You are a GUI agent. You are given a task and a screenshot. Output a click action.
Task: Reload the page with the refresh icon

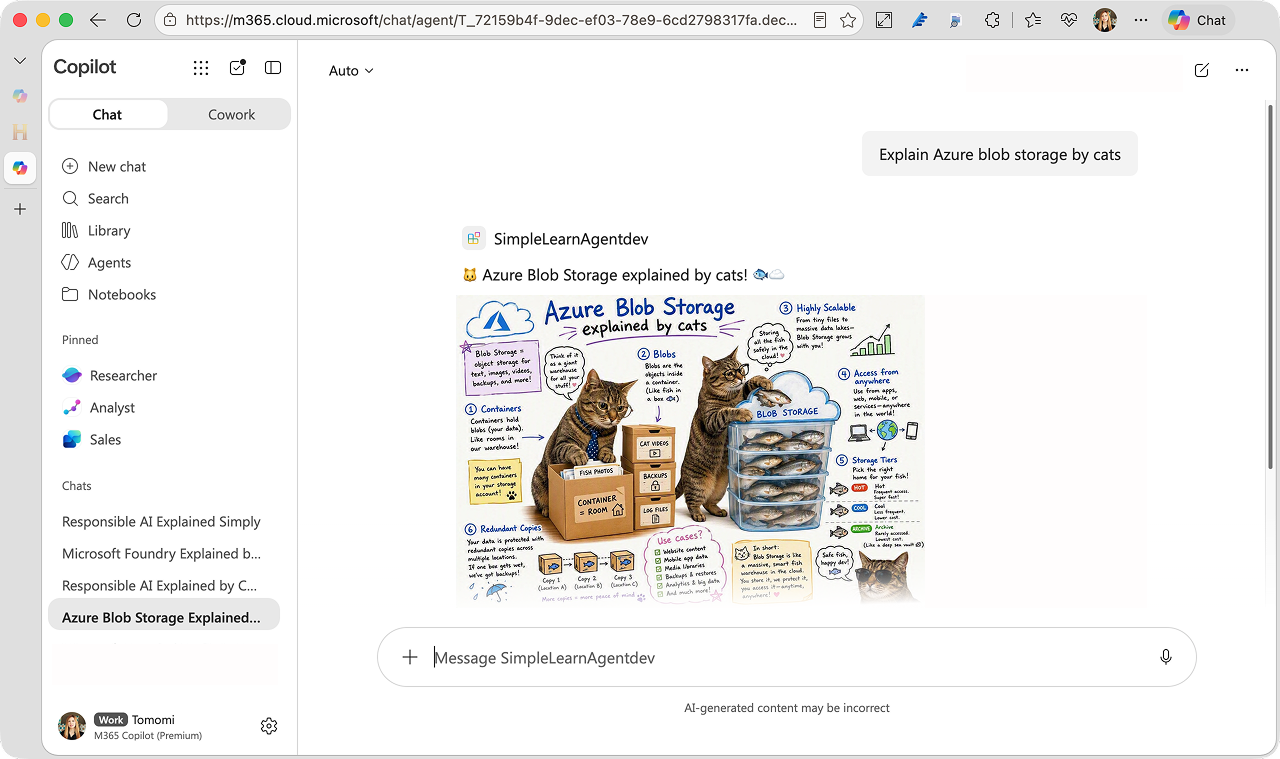(134, 20)
